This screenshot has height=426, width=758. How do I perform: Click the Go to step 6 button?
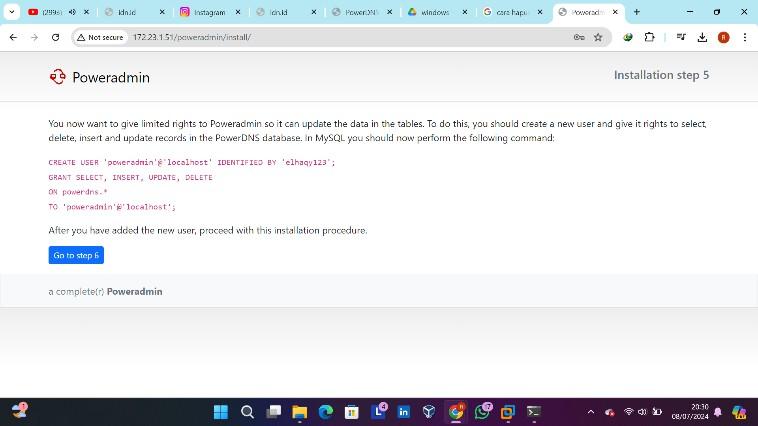76,255
